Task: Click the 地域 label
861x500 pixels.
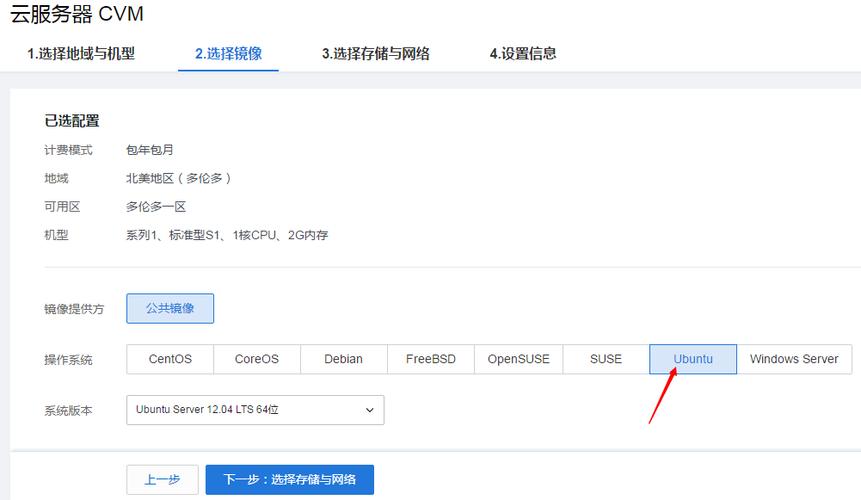Action: (56, 178)
